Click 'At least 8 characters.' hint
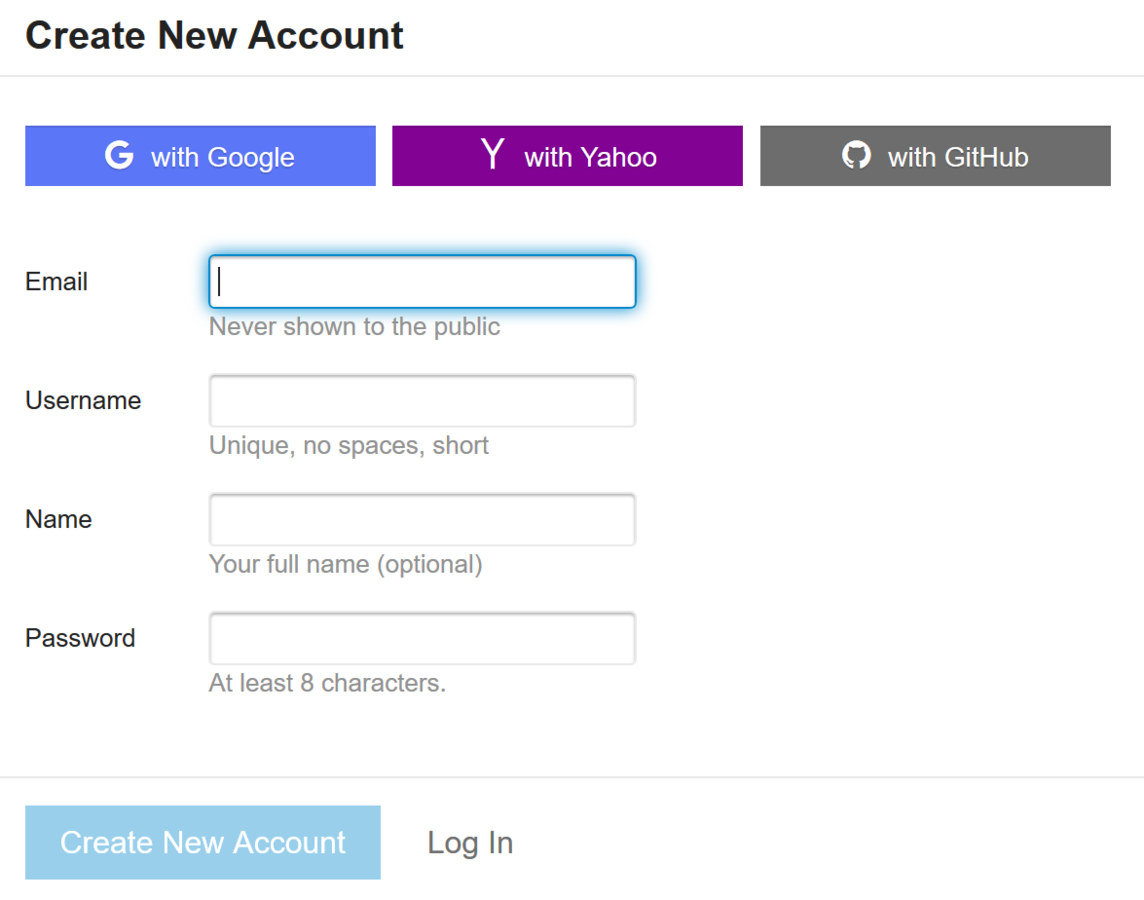1144x900 pixels. [328, 683]
